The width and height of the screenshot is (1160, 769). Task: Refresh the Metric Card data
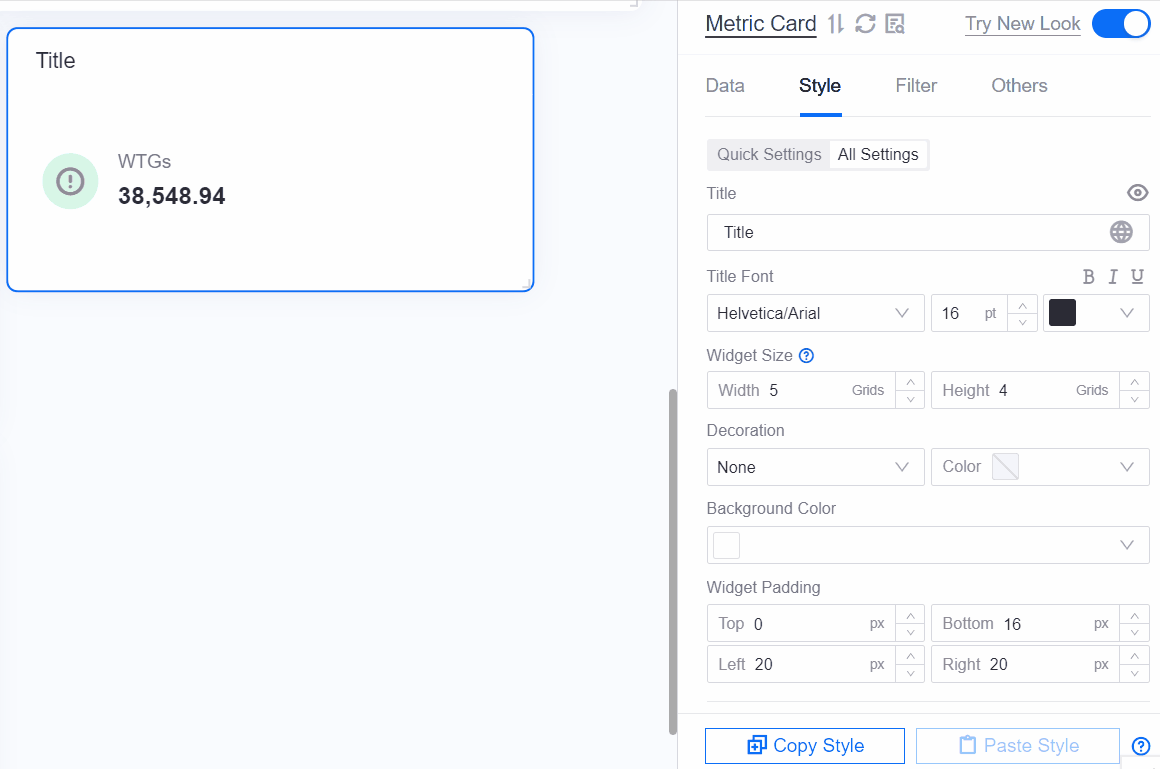pos(864,23)
